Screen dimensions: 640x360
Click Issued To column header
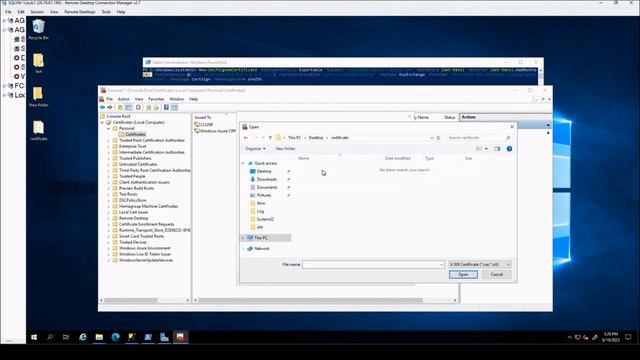[203, 118]
